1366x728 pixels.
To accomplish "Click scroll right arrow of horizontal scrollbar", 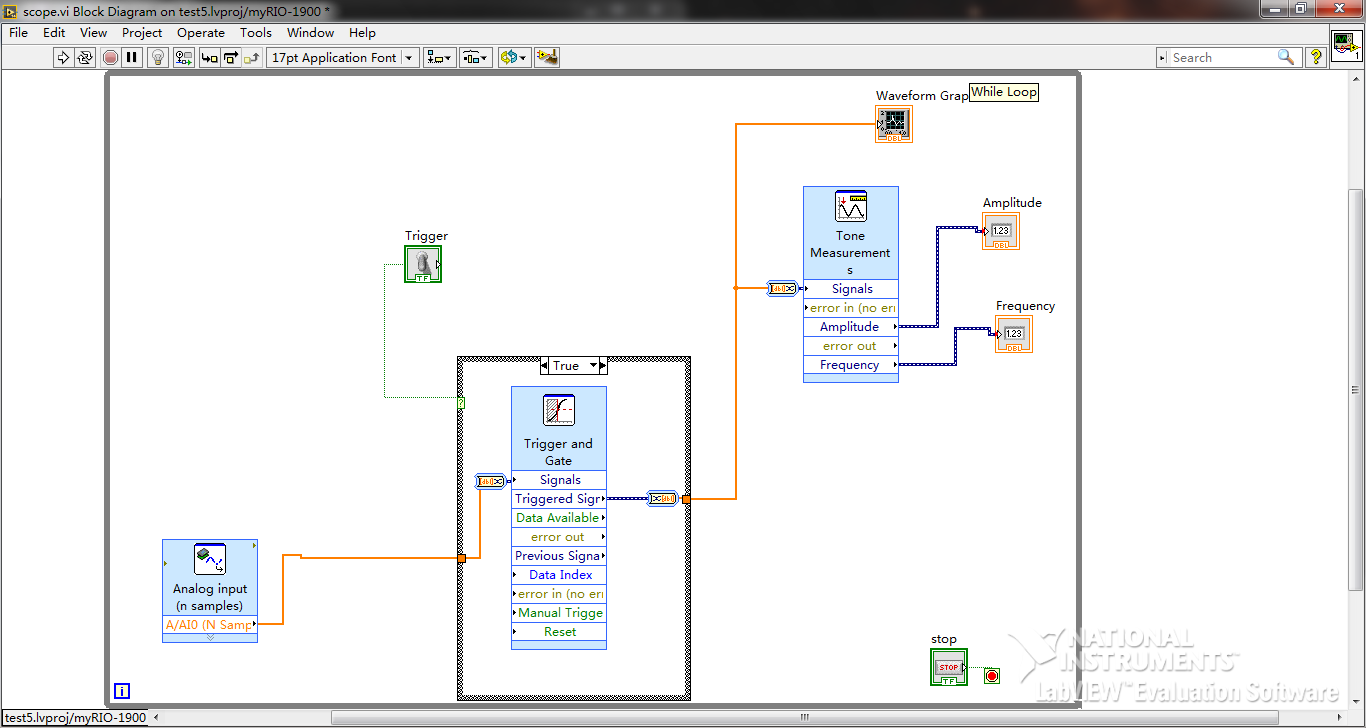I will click(1339, 717).
